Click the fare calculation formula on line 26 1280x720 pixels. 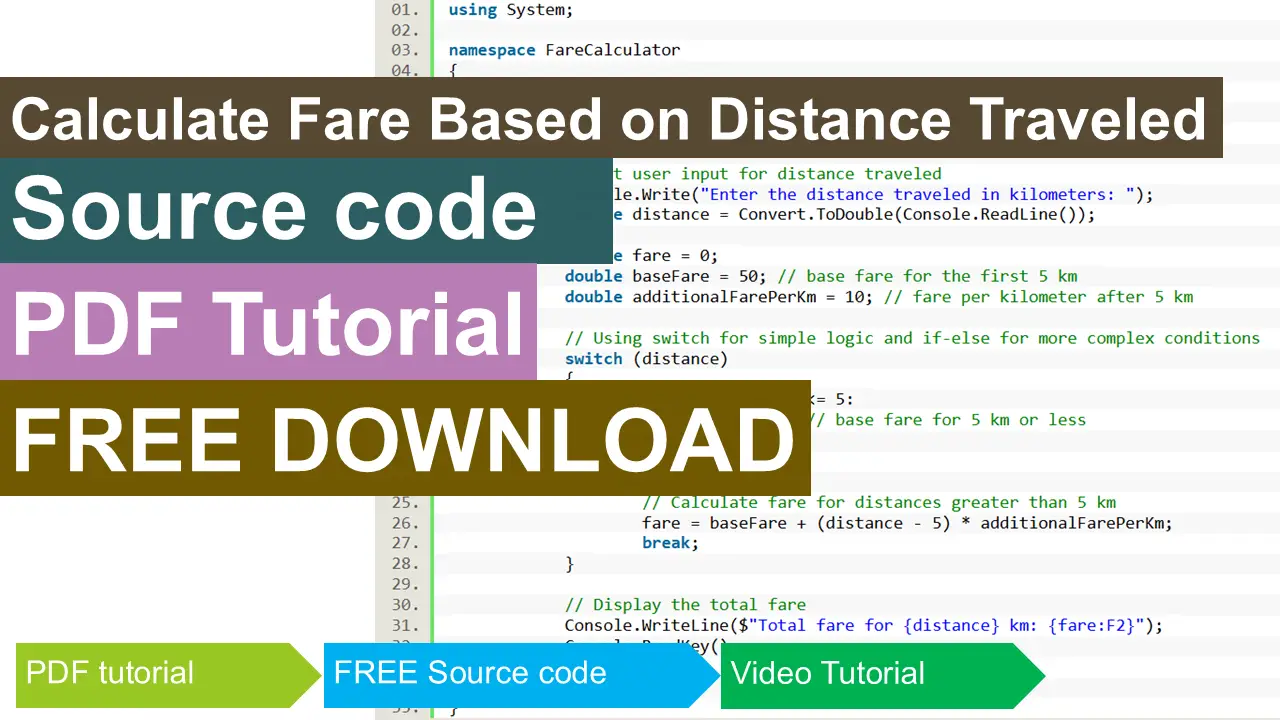(906, 522)
